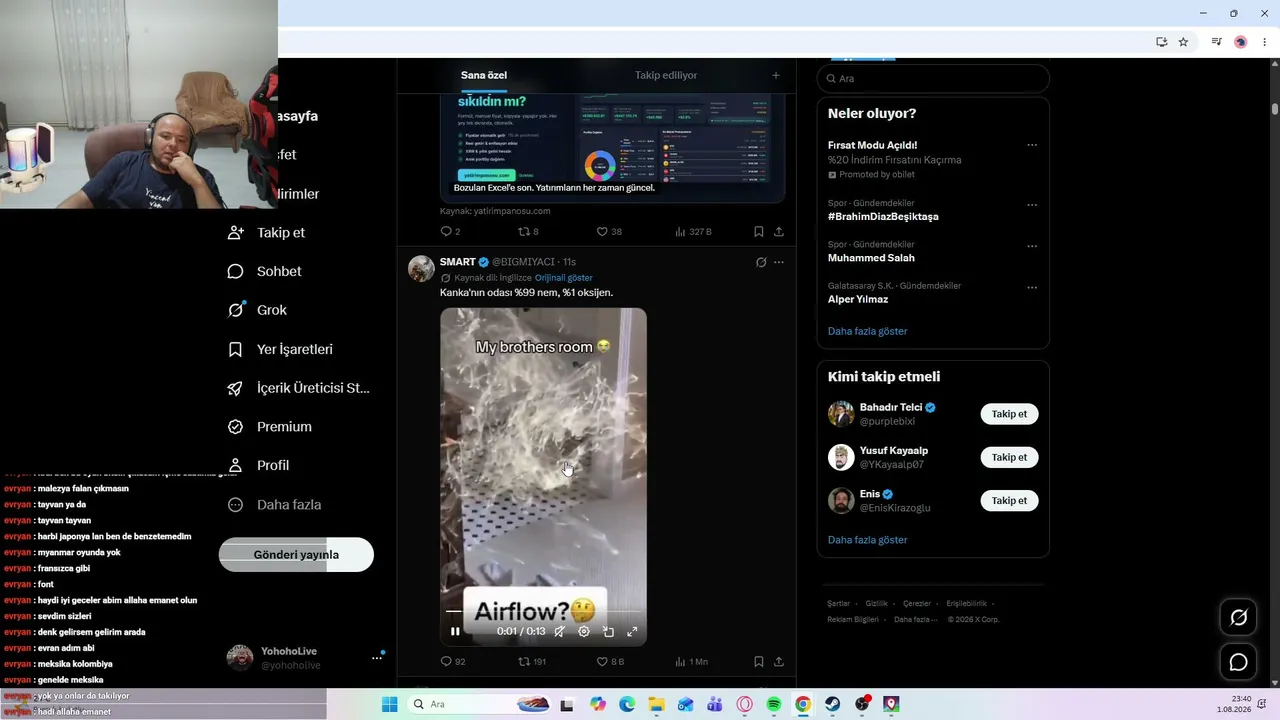The width and height of the screenshot is (1280, 720).
Task: Open options for Muhammed Salah trend
Action: [1032, 246]
